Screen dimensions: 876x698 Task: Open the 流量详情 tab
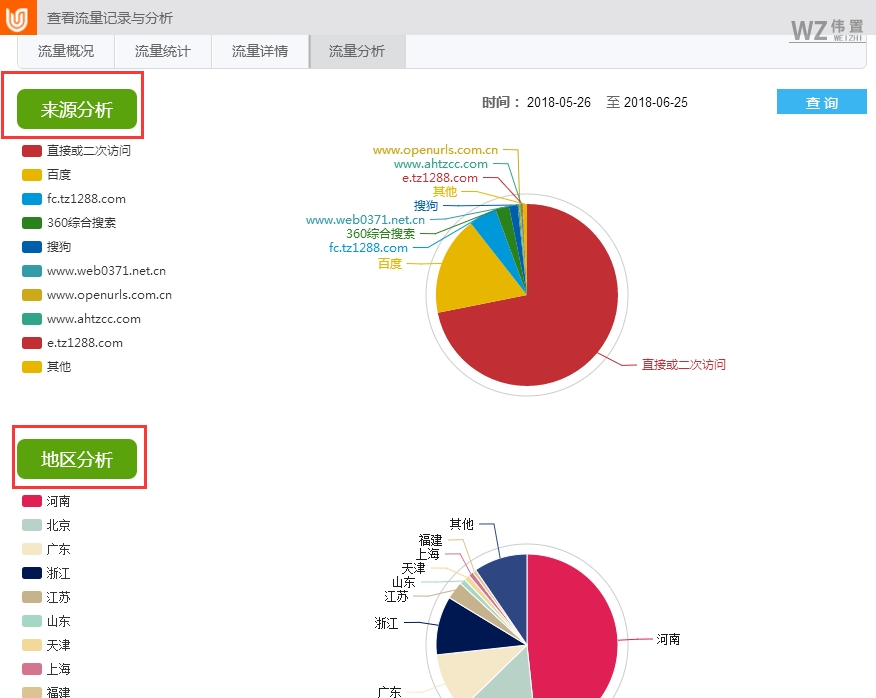pyautogui.click(x=258, y=51)
